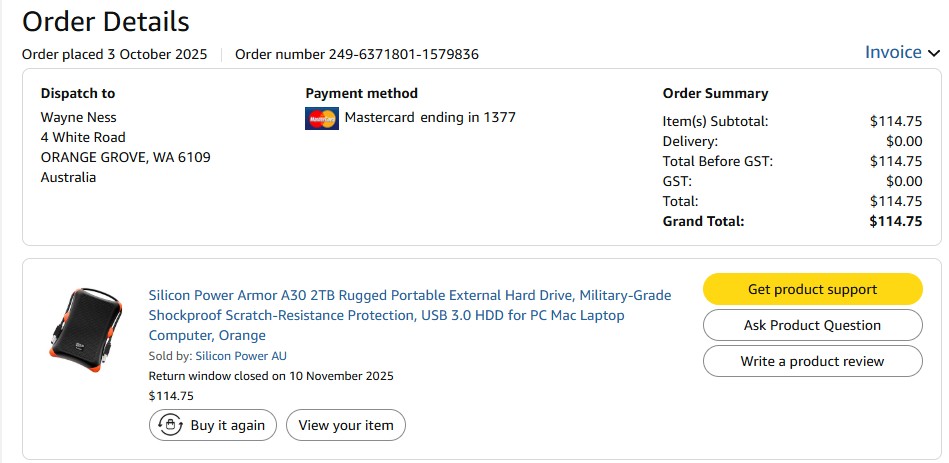949x463 pixels.
Task: Click the View your item button
Action: [x=346, y=425]
